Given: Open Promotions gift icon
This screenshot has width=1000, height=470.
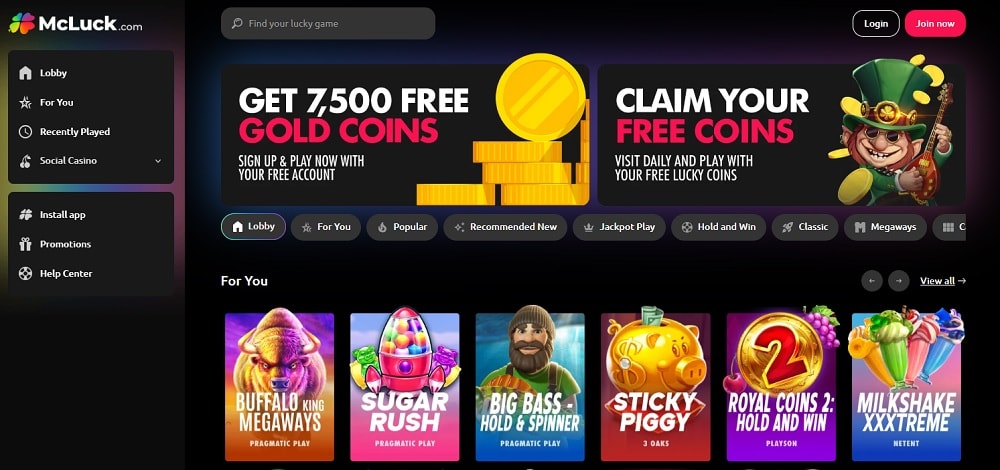Looking at the screenshot, I should 26,244.
